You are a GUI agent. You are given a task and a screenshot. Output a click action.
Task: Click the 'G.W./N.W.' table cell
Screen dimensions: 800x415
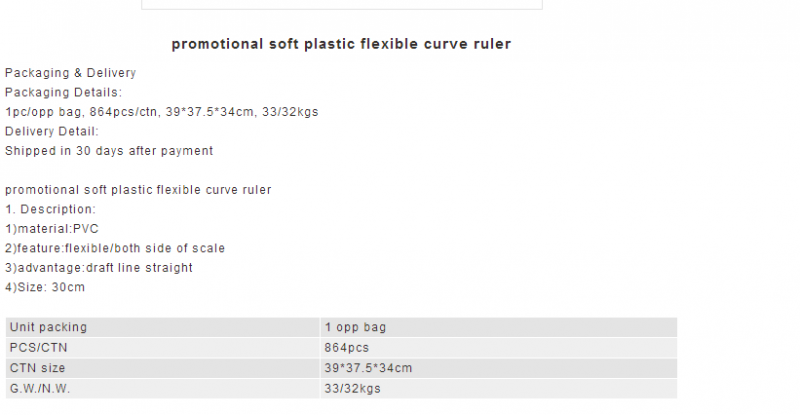tap(163, 388)
